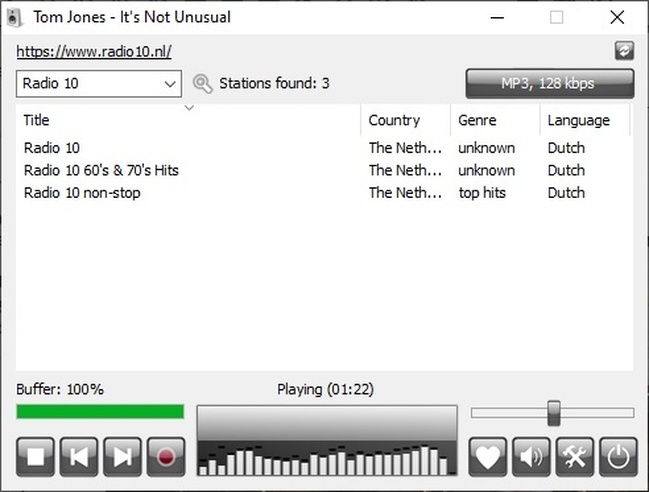The height and width of the screenshot is (492, 649).
Task: Select the Radio 10 station row title
Action: 52,148
